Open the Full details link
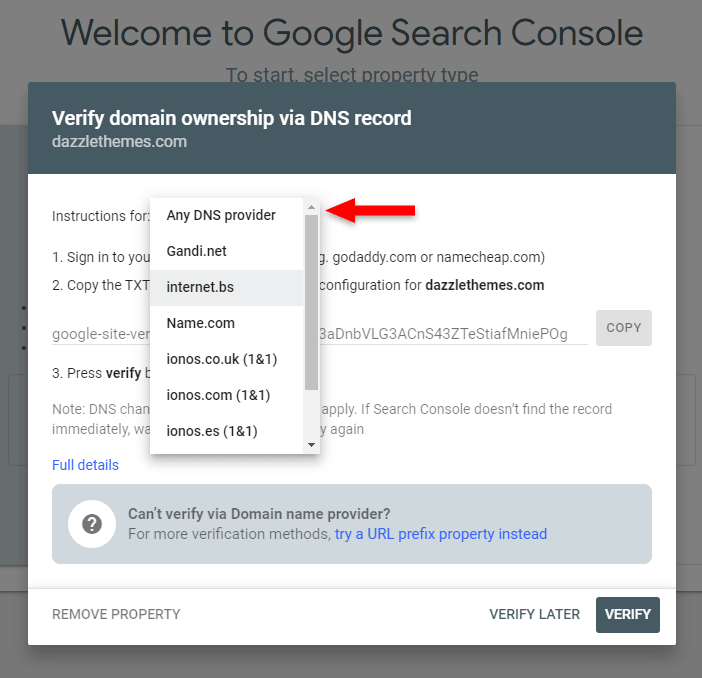The height and width of the screenshot is (678, 702). pos(86,465)
